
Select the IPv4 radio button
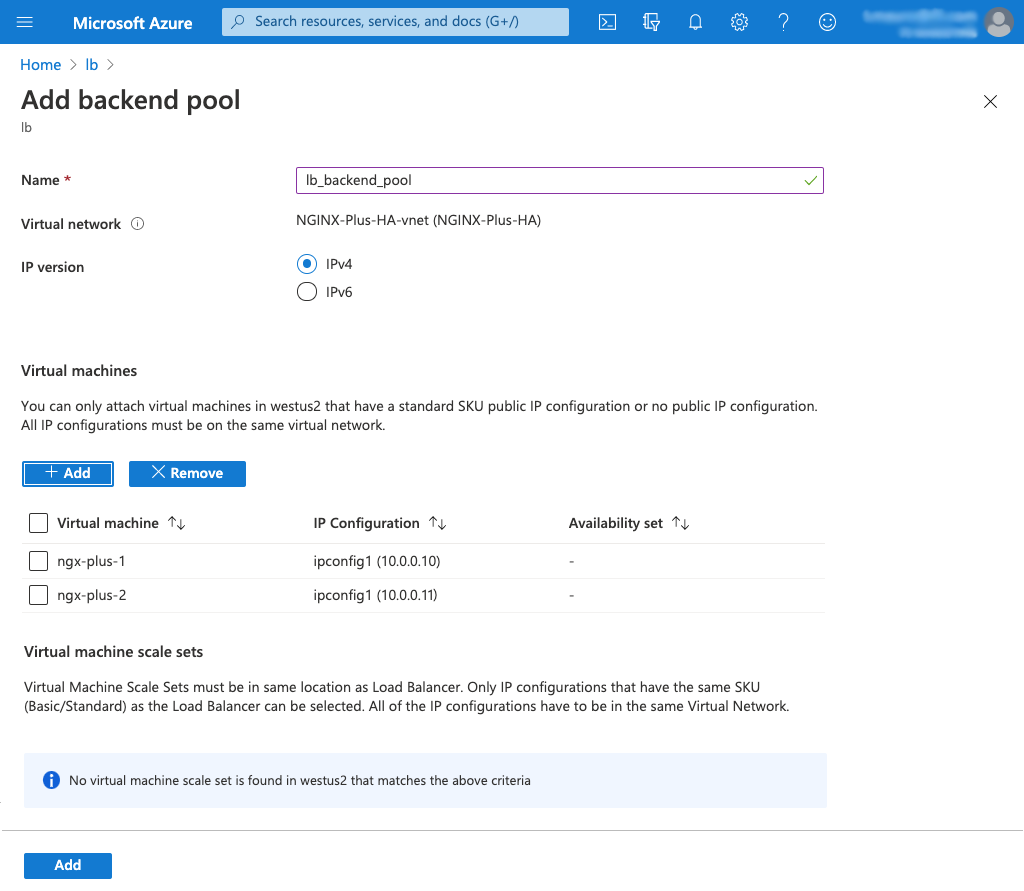[x=307, y=264]
